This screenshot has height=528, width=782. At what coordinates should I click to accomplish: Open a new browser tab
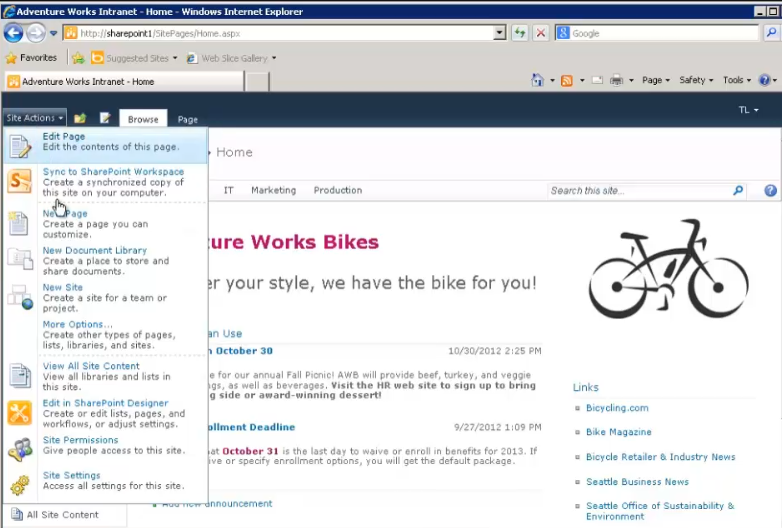point(257,82)
